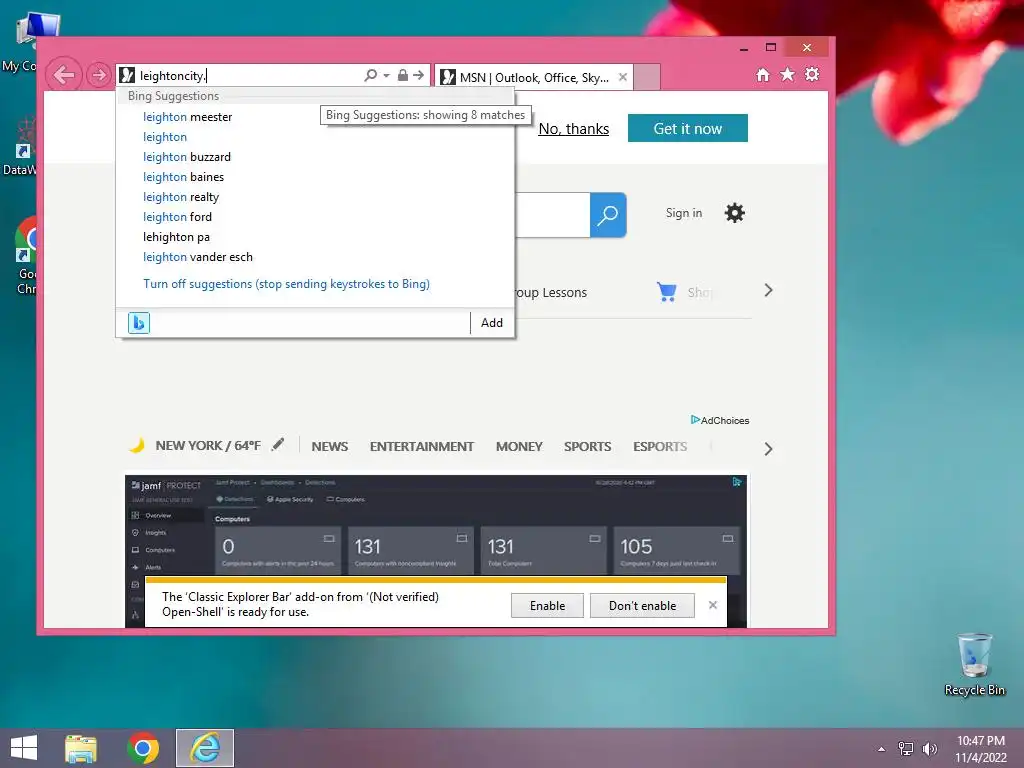The width and height of the screenshot is (1024, 768).
Task: Click the network tray icon
Action: [906, 749]
